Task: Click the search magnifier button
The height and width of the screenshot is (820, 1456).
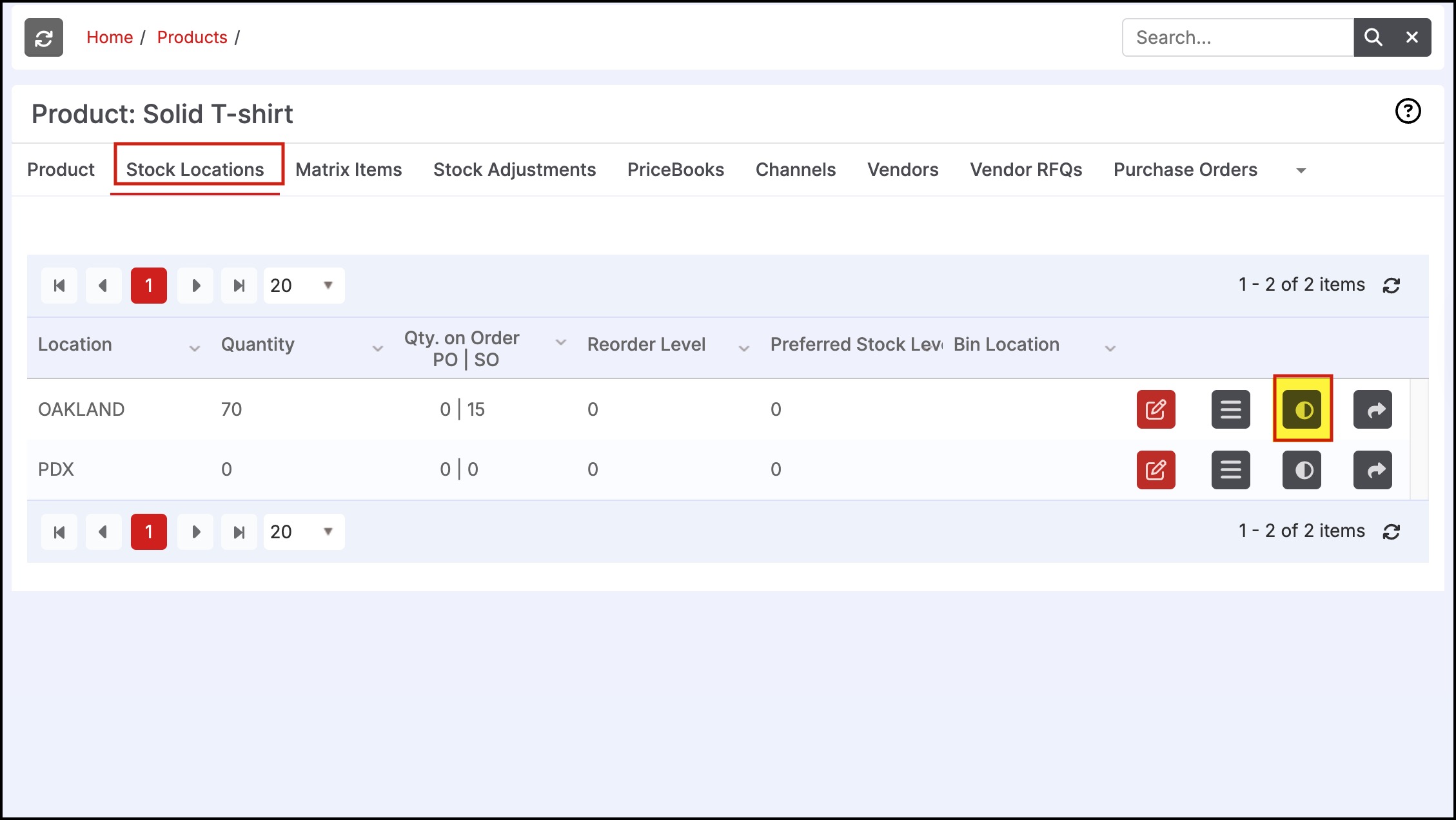Action: [1373, 37]
